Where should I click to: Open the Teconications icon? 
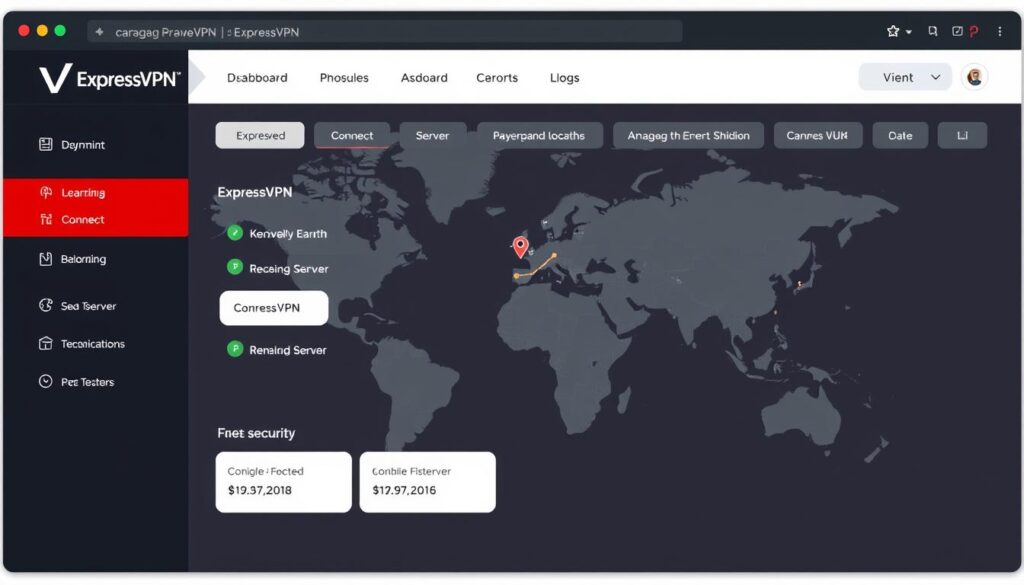tap(46, 343)
